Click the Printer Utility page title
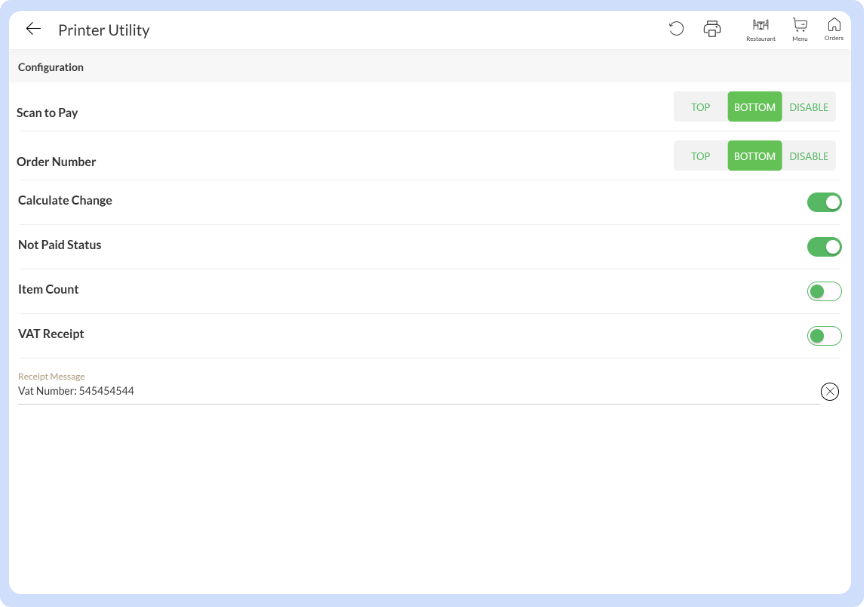Viewport: 864px width, 607px height. pos(104,30)
